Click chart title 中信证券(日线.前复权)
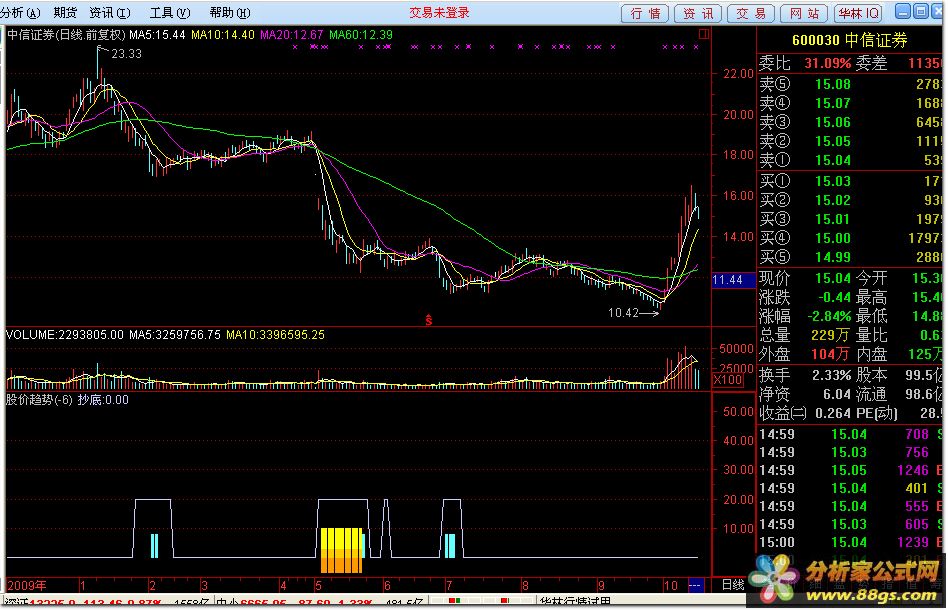Screen dimensions: 948x610 (66, 34)
